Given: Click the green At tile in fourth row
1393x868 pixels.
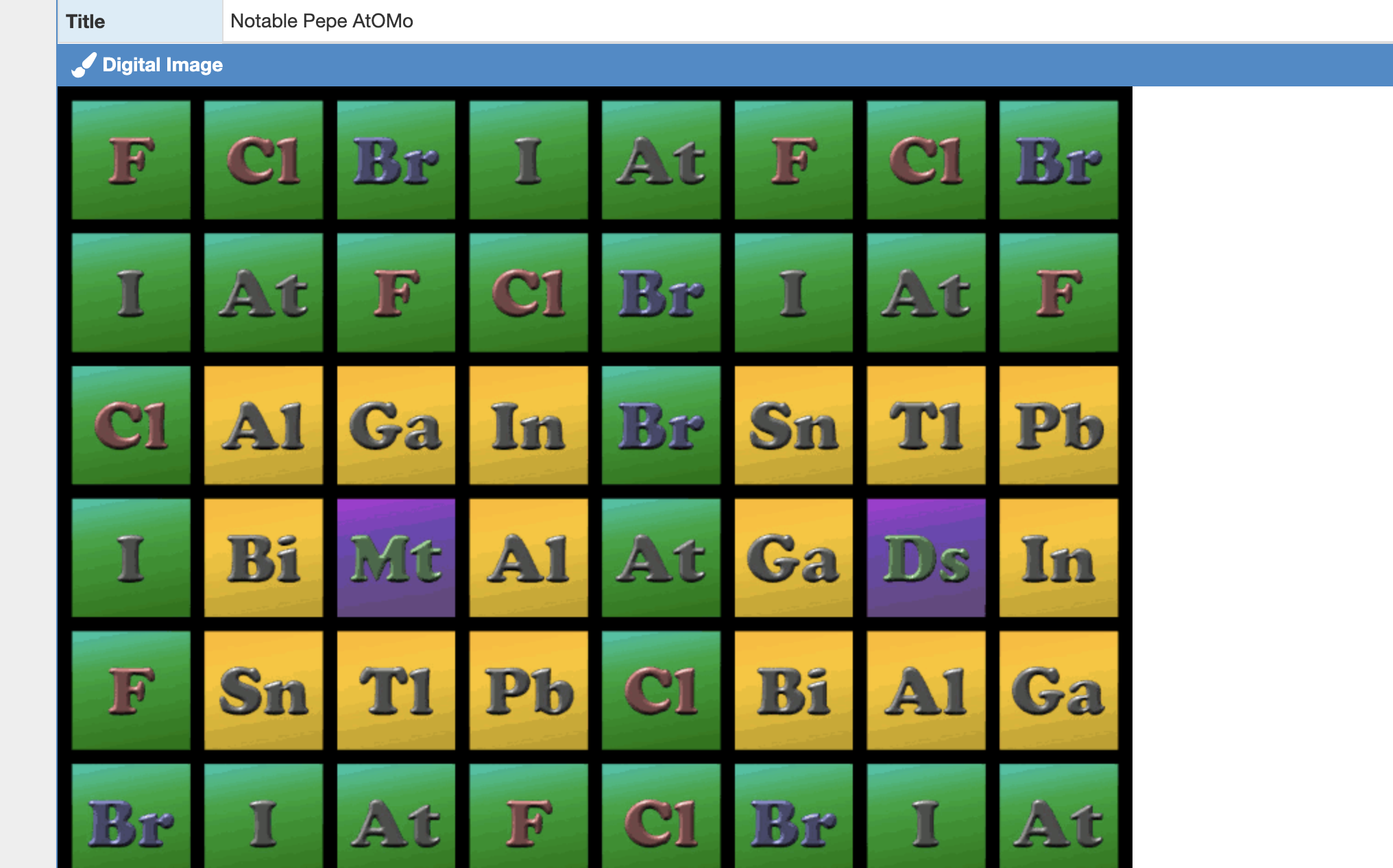Looking at the screenshot, I should coord(661,557).
